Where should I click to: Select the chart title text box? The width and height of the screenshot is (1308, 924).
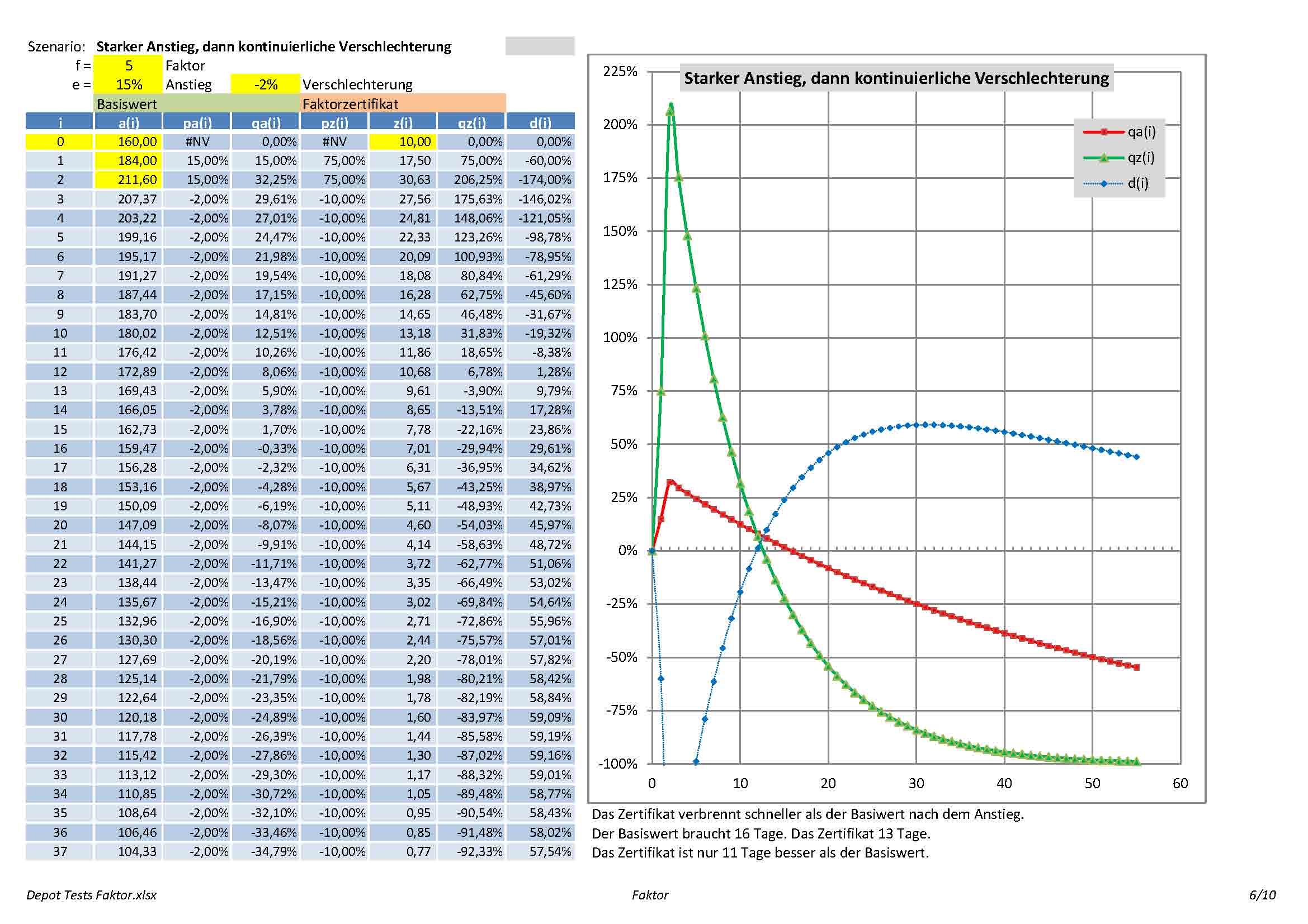(896, 78)
